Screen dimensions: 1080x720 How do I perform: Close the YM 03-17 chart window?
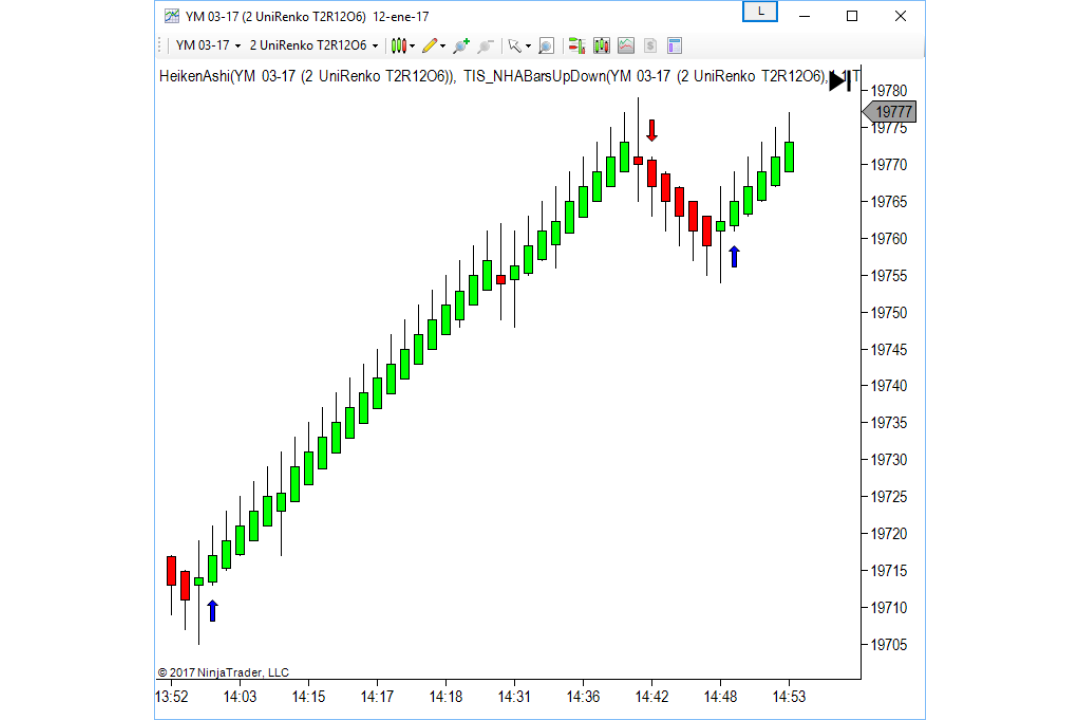900,16
